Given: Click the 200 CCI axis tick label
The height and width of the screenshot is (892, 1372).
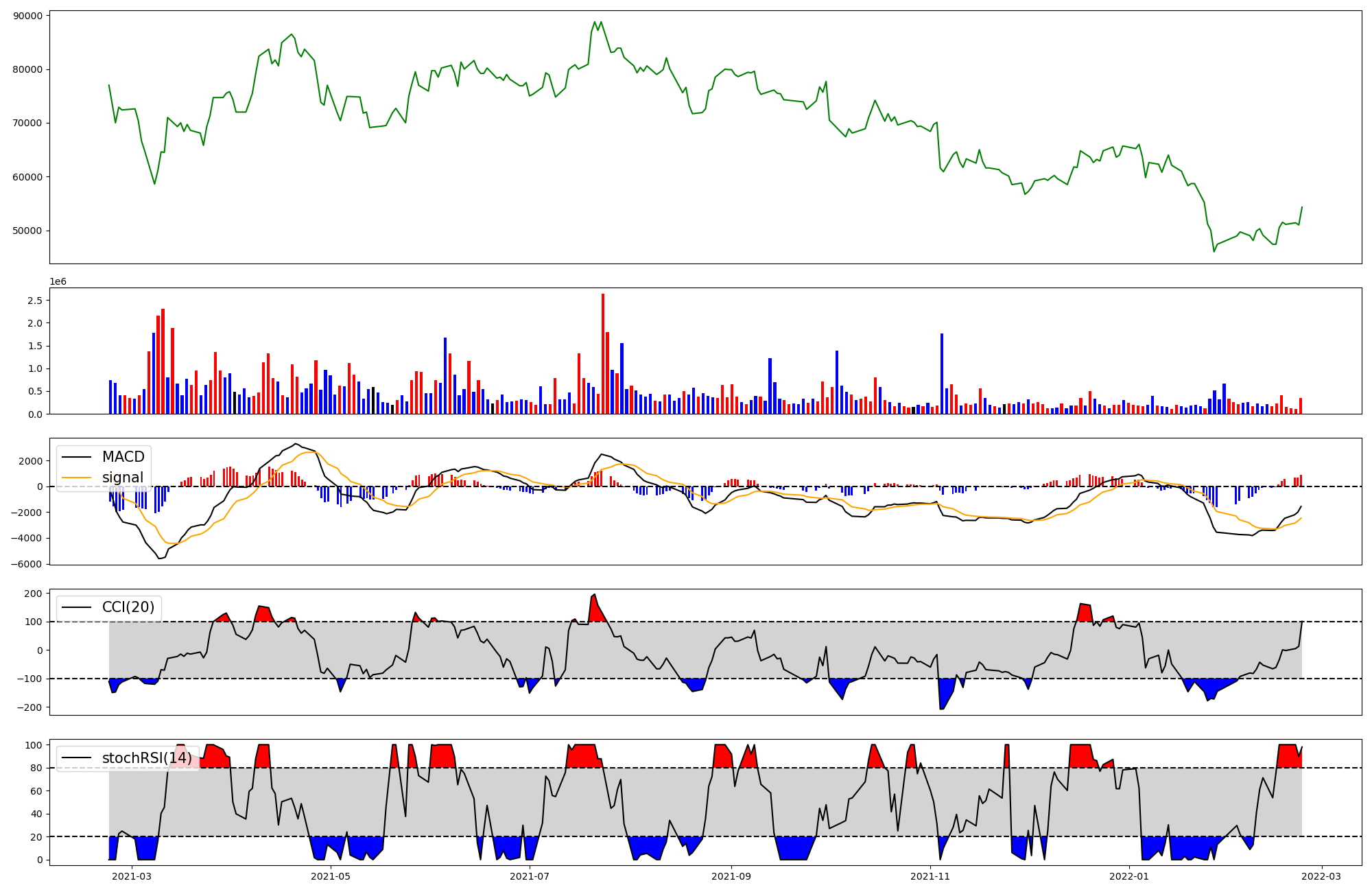Looking at the screenshot, I should pyautogui.click(x=34, y=594).
